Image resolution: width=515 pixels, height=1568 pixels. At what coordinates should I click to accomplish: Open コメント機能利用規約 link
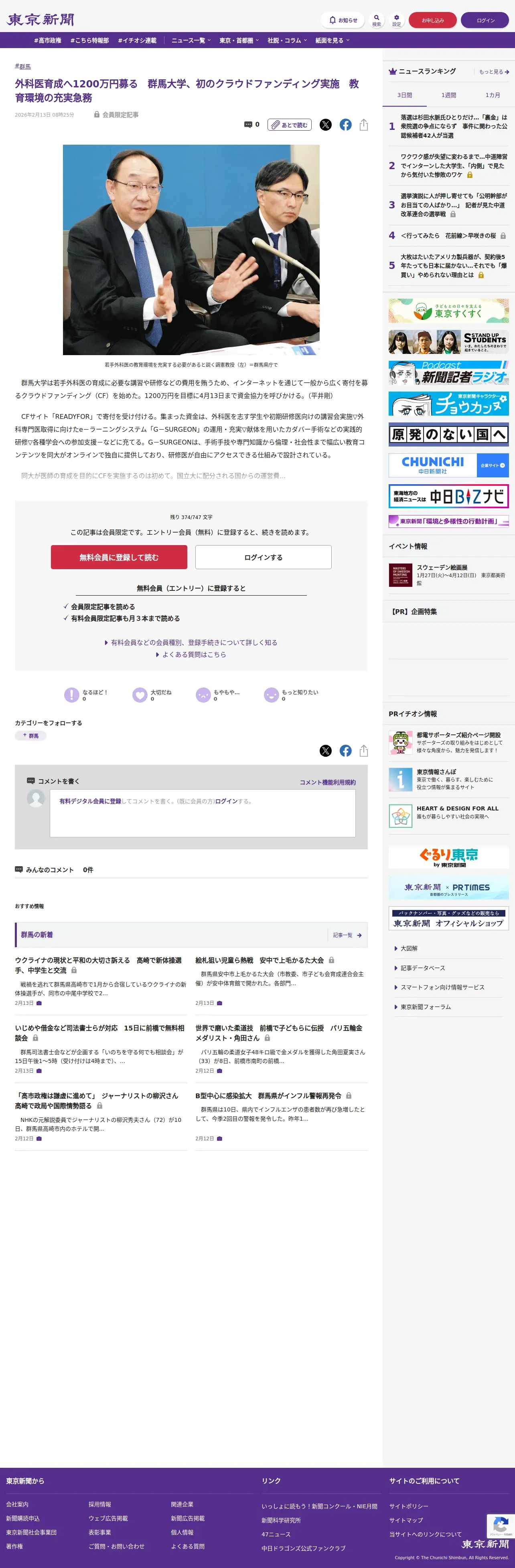(327, 782)
